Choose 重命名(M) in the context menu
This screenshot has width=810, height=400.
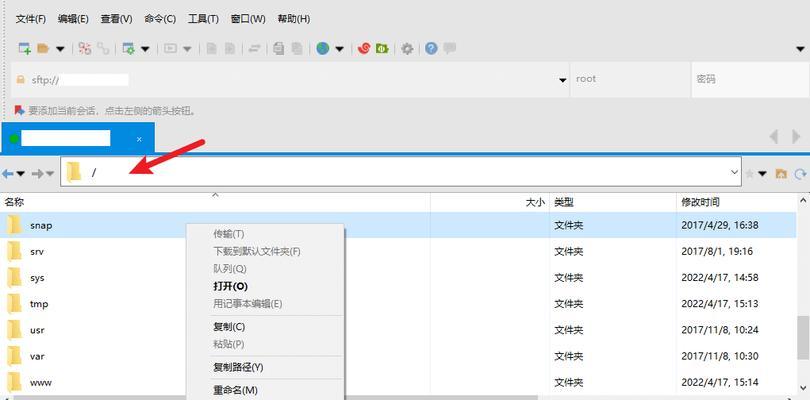click(x=265, y=390)
